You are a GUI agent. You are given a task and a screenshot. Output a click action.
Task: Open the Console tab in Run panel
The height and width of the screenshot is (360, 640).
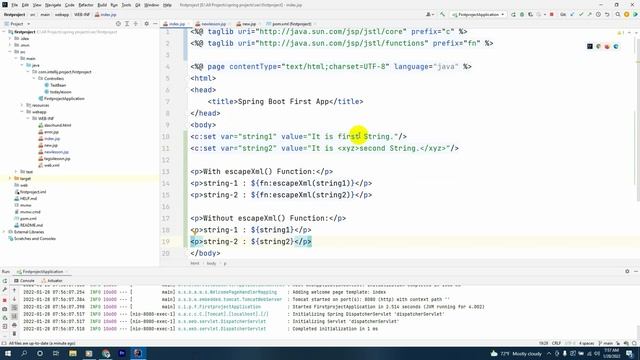click(24, 281)
